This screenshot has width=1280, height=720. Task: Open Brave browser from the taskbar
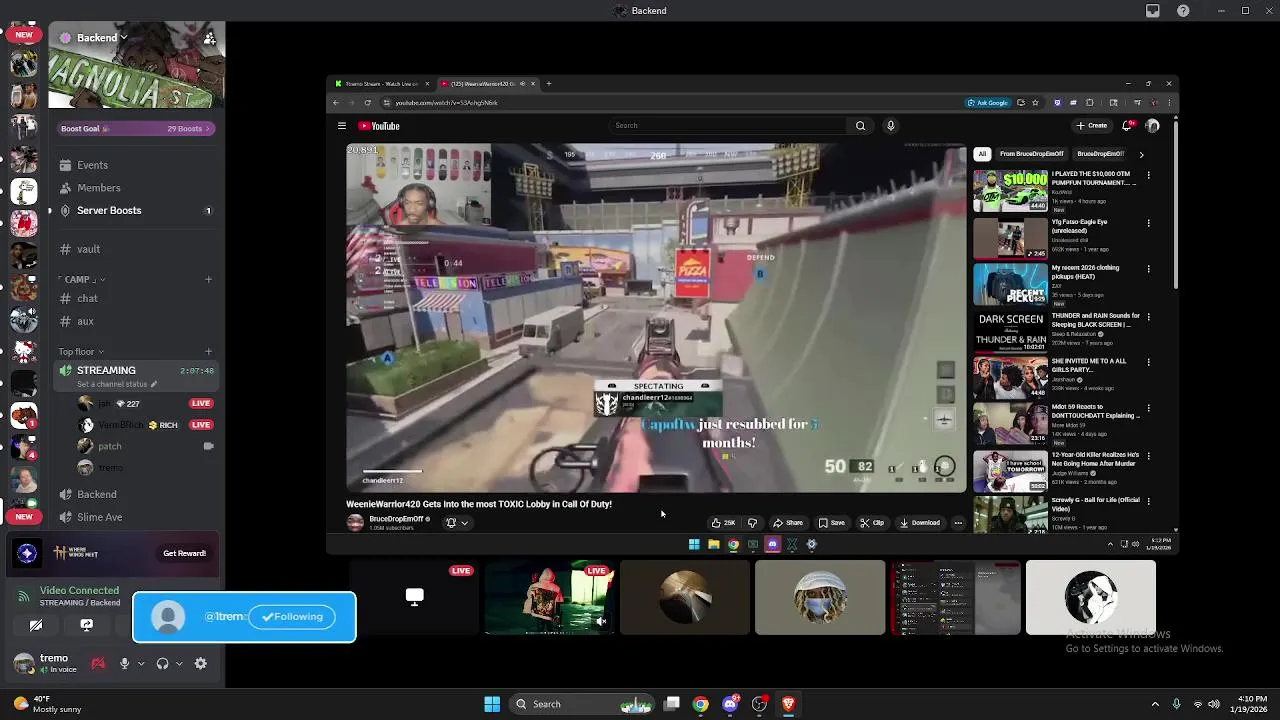[788, 704]
